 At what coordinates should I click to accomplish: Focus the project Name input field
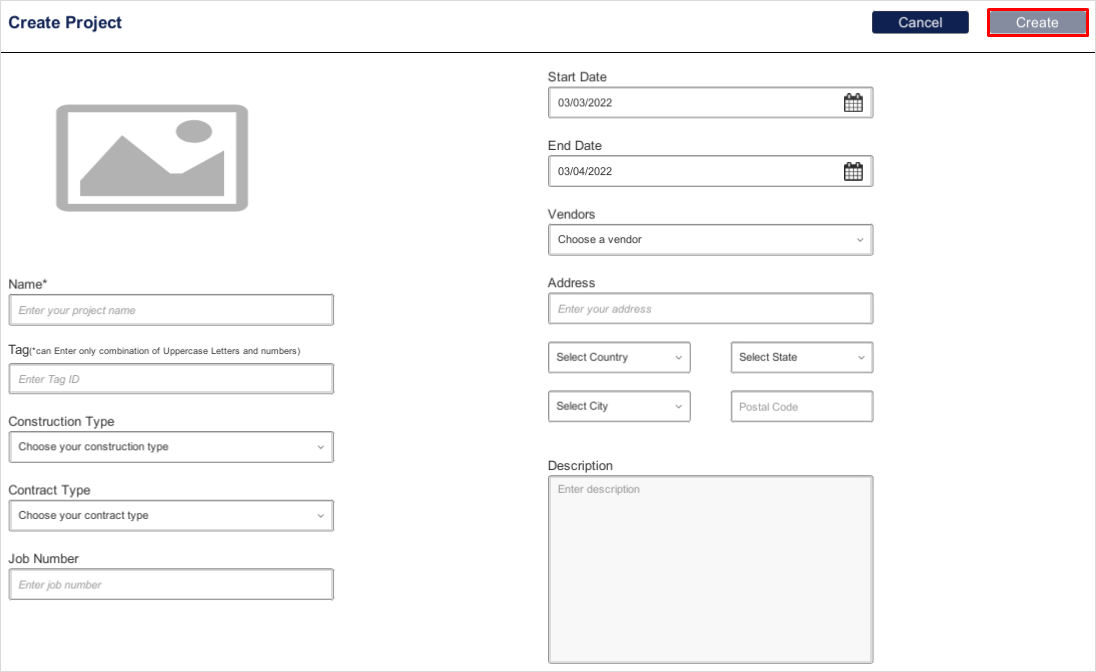pyautogui.click(x=171, y=310)
